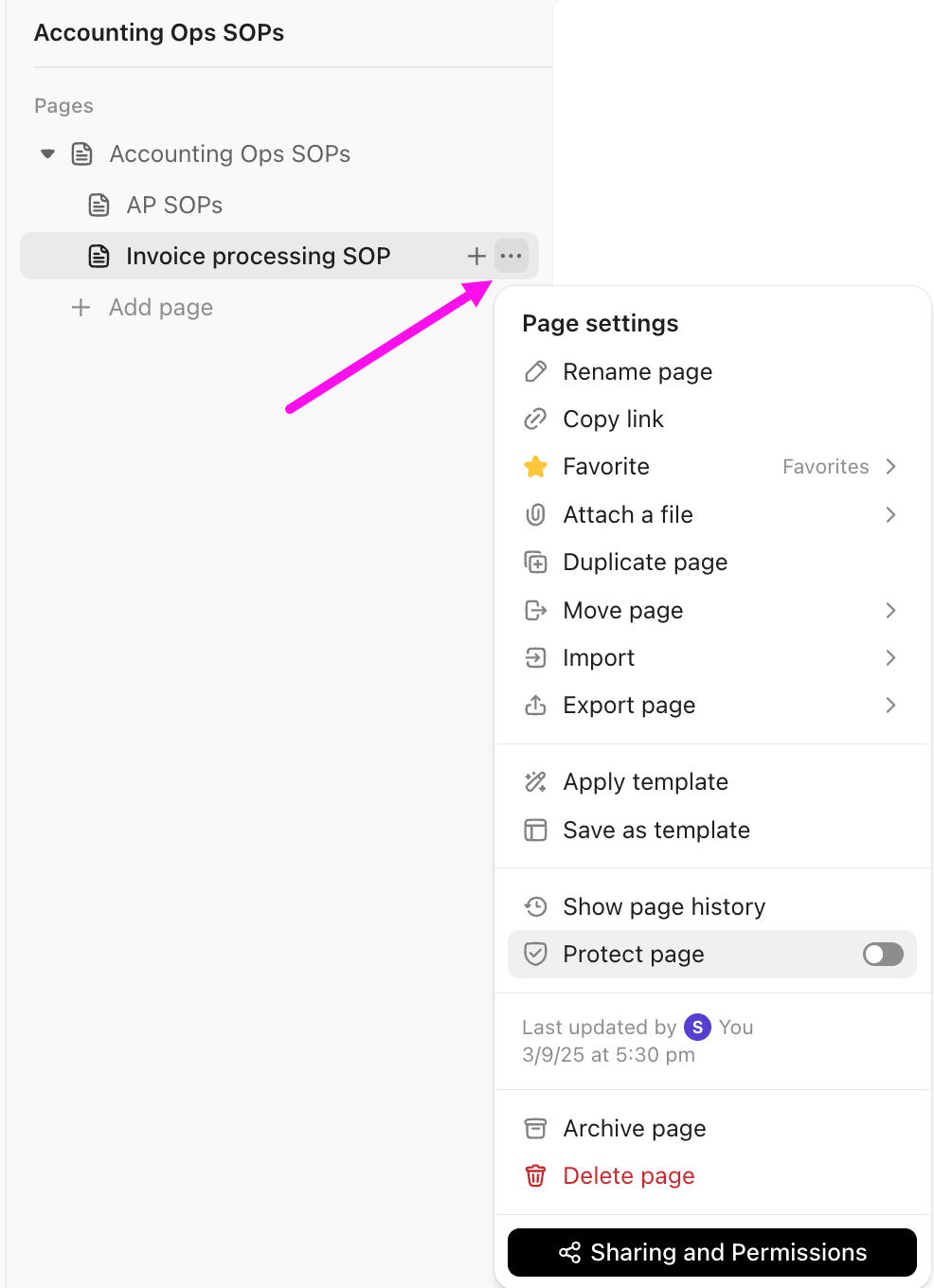Enable the Protect page toggle

pos(882,954)
